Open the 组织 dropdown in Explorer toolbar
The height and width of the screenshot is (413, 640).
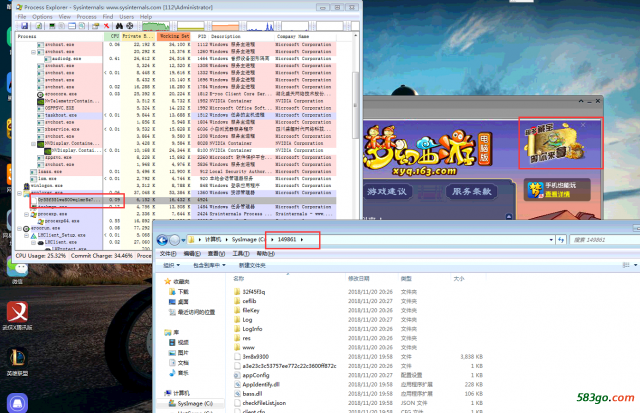(171, 265)
